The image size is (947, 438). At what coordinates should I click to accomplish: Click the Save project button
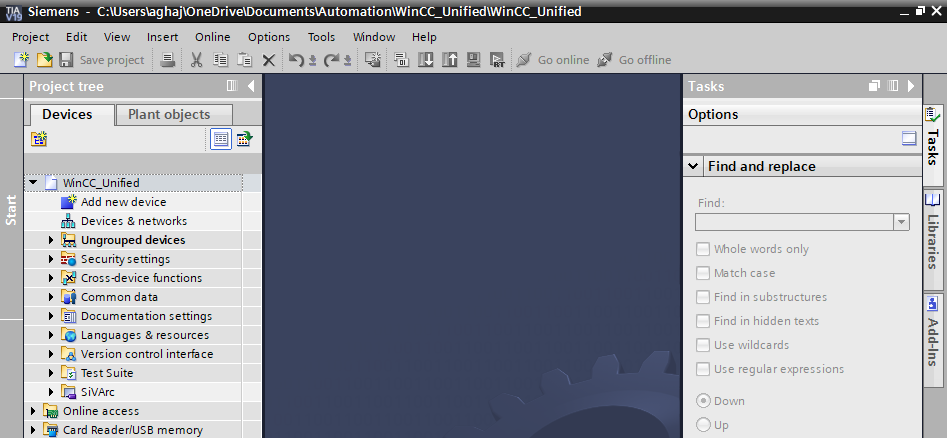[101, 59]
